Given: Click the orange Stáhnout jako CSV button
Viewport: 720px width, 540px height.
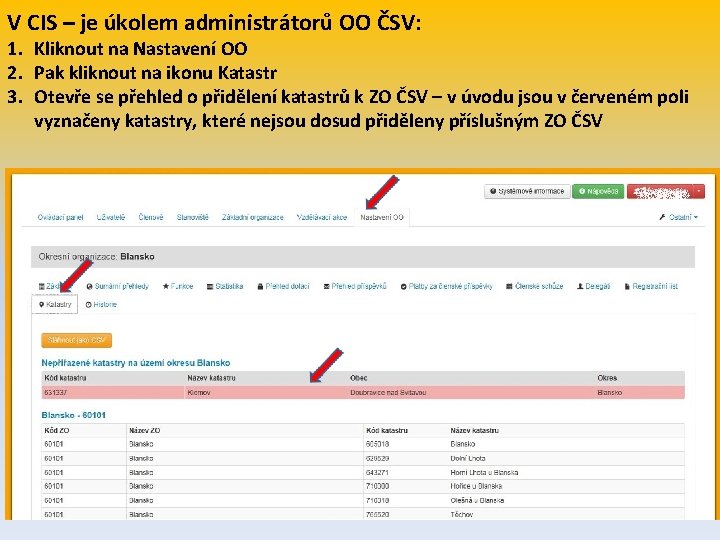Looking at the screenshot, I should click(76, 340).
